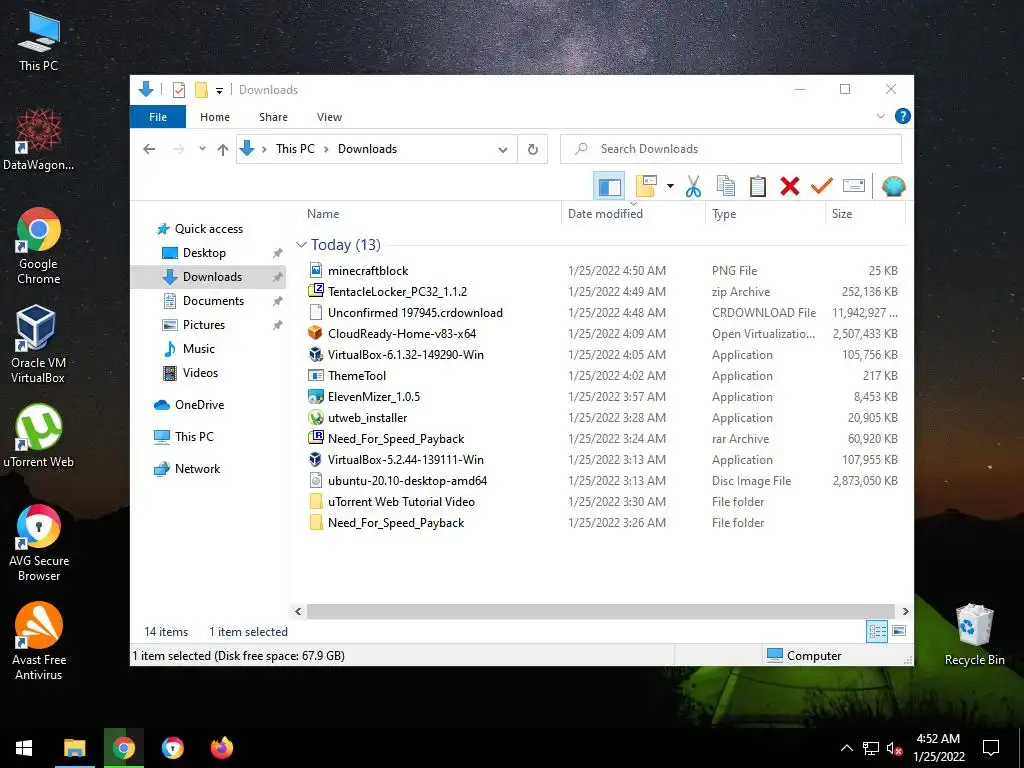Switch to Details view icon in status bar

[x=877, y=631]
